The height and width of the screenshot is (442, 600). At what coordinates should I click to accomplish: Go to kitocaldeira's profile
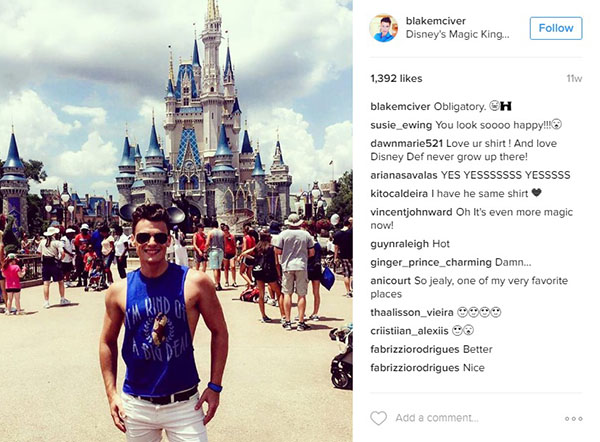(x=399, y=194)
